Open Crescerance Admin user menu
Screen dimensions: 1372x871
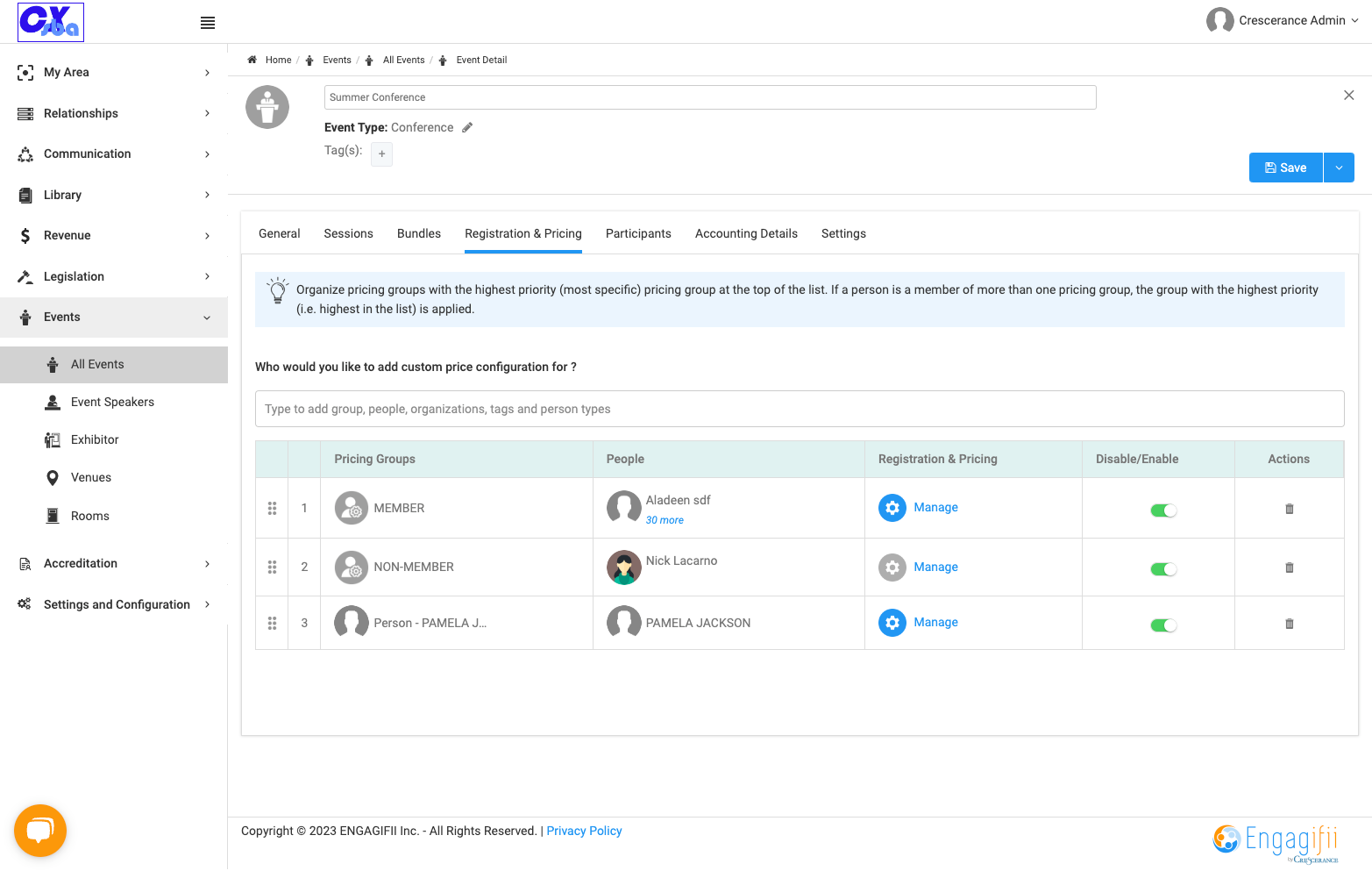(1283, 20)
